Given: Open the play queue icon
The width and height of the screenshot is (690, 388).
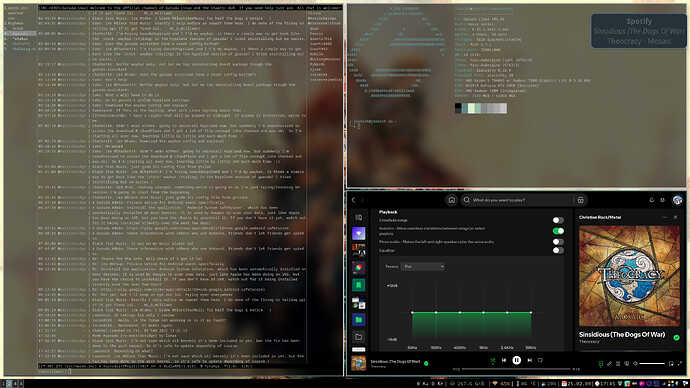Looking at the screenshot, I should (618, 364).
